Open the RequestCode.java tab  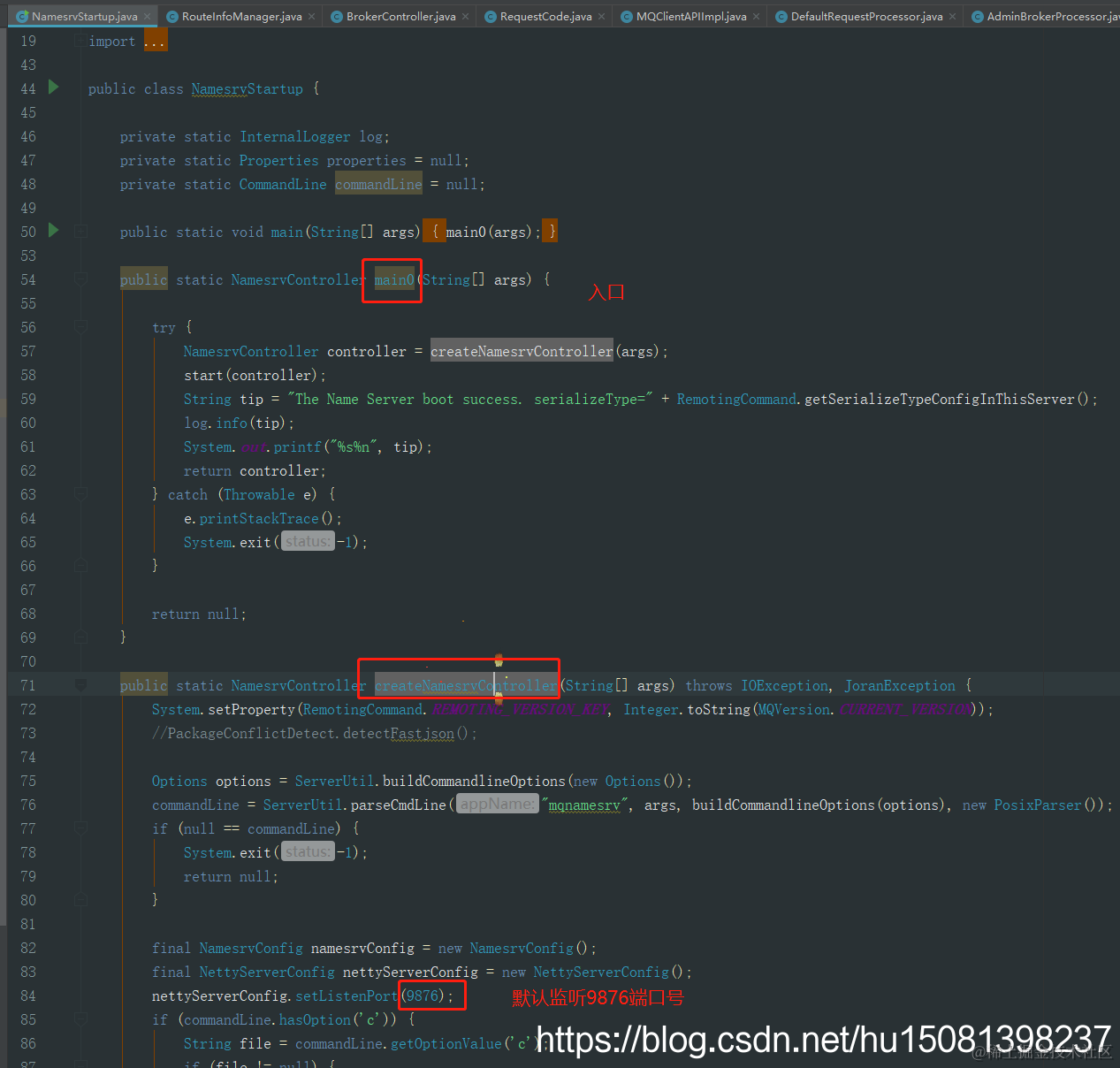click(x=545, y=16)
